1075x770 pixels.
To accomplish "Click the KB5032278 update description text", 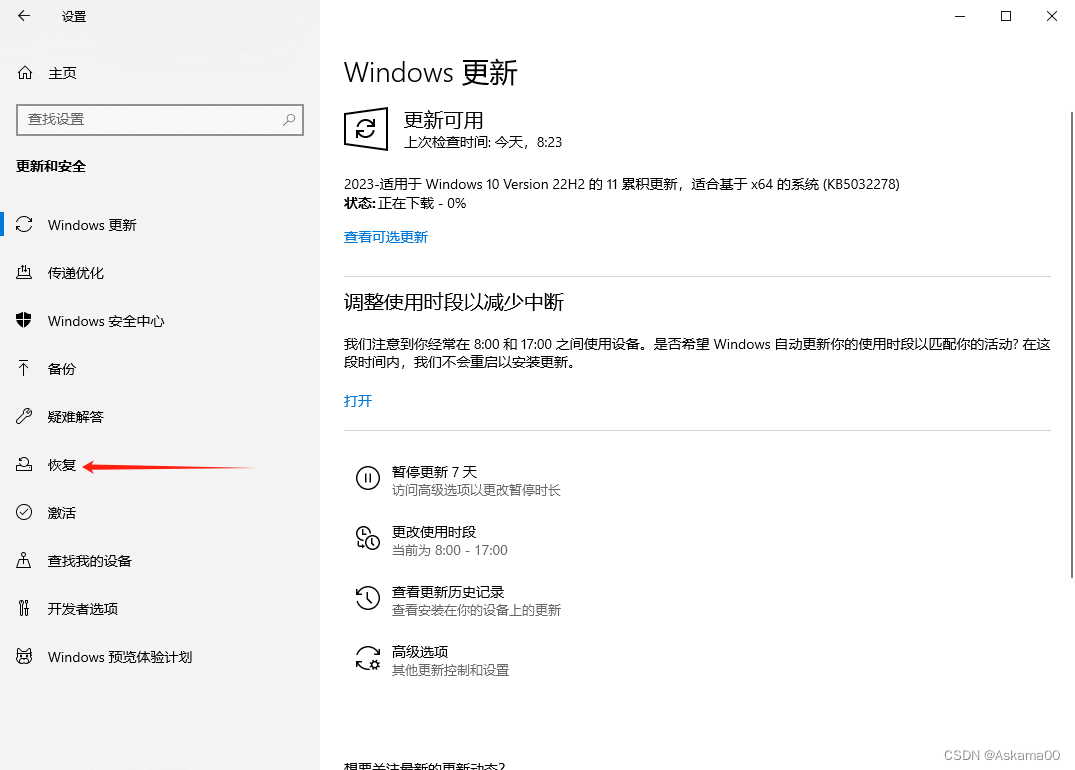I will [622, 184].
